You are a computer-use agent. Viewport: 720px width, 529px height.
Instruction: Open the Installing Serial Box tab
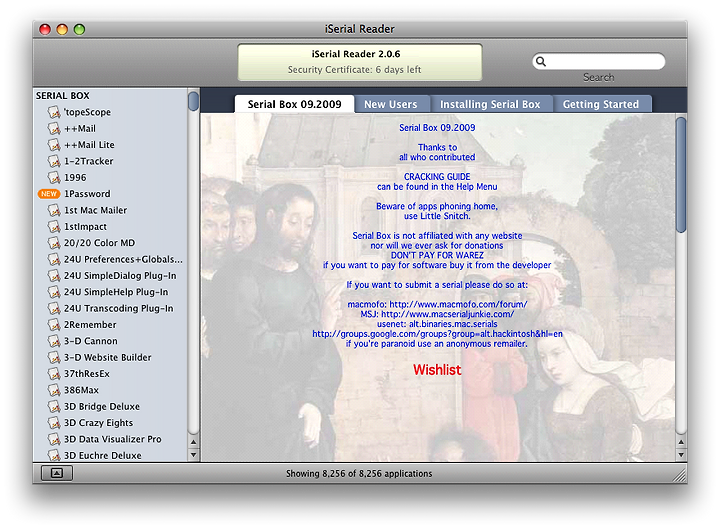point(490,104)
